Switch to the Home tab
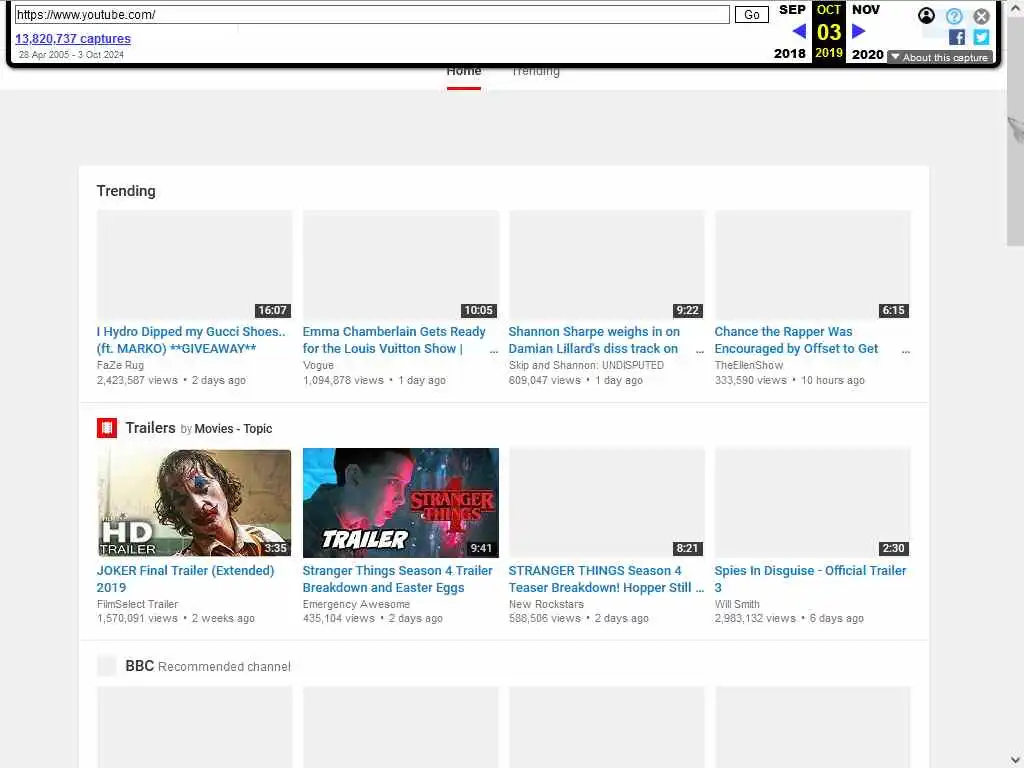Screen dimensions: 1024x768 [464, 73]
